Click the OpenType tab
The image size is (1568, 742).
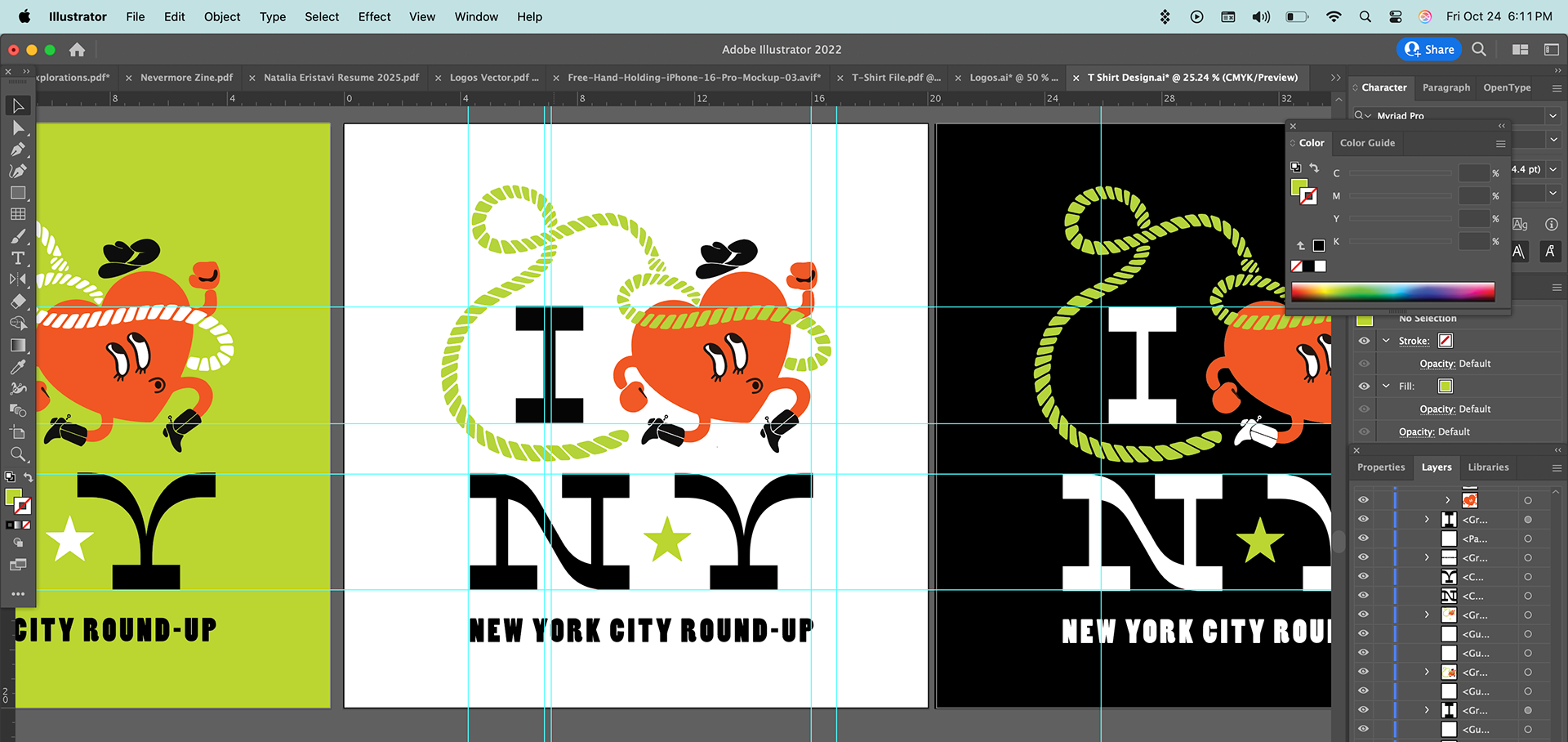(x=1507, y=87)
